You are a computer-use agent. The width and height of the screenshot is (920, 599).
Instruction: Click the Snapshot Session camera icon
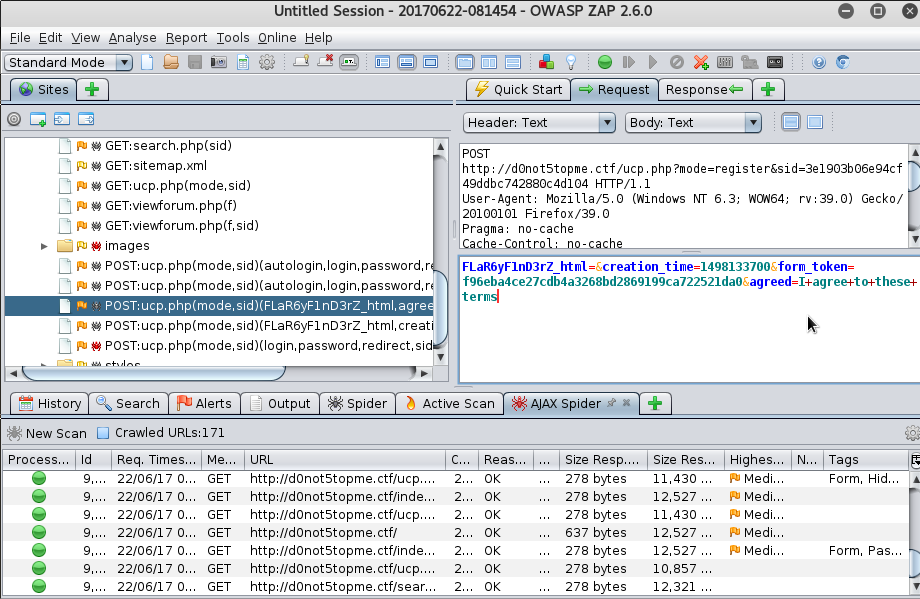tap(219, 62)
